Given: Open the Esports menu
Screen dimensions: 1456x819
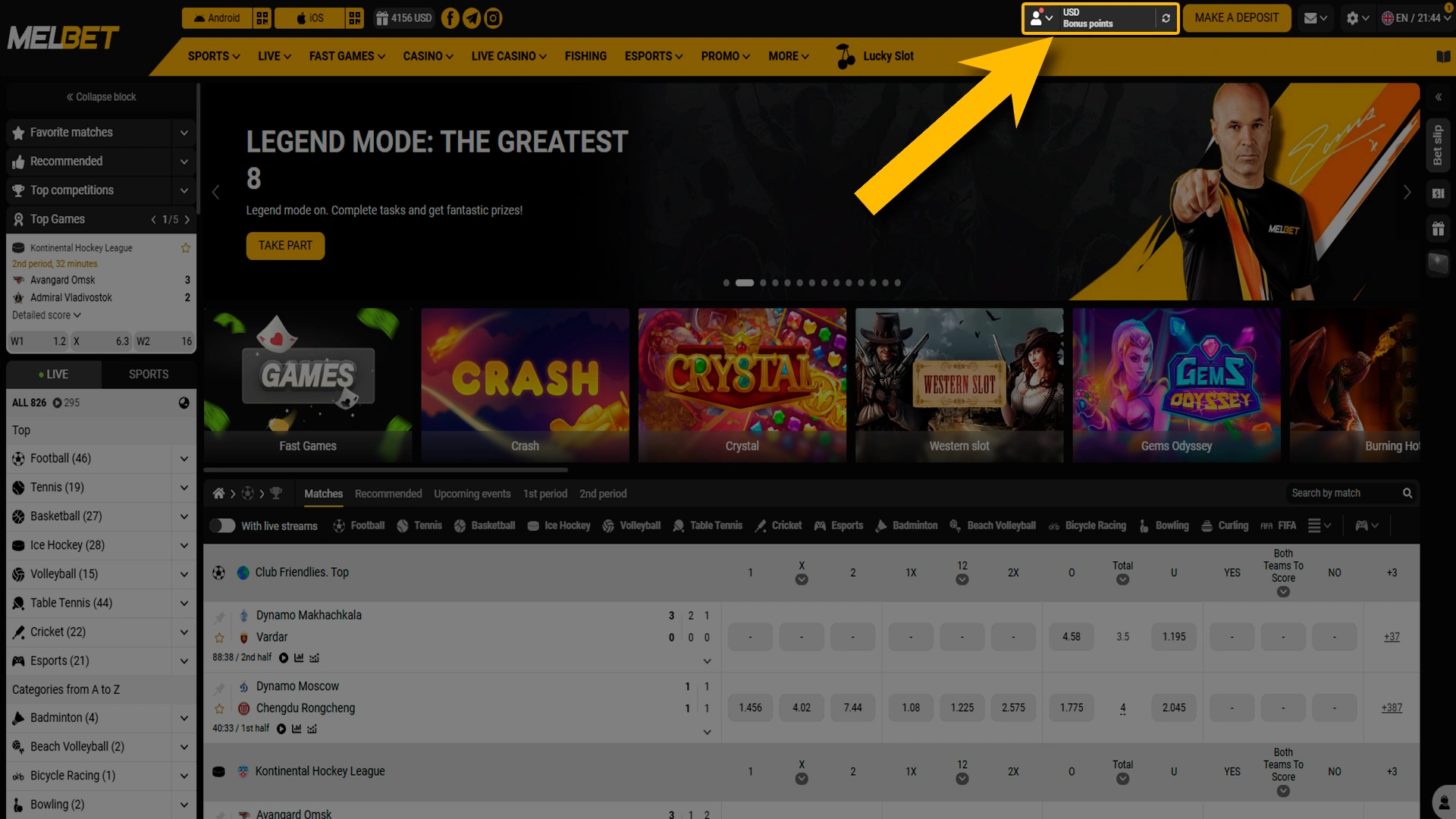Looking at the screenshot, I should (654, 56).
